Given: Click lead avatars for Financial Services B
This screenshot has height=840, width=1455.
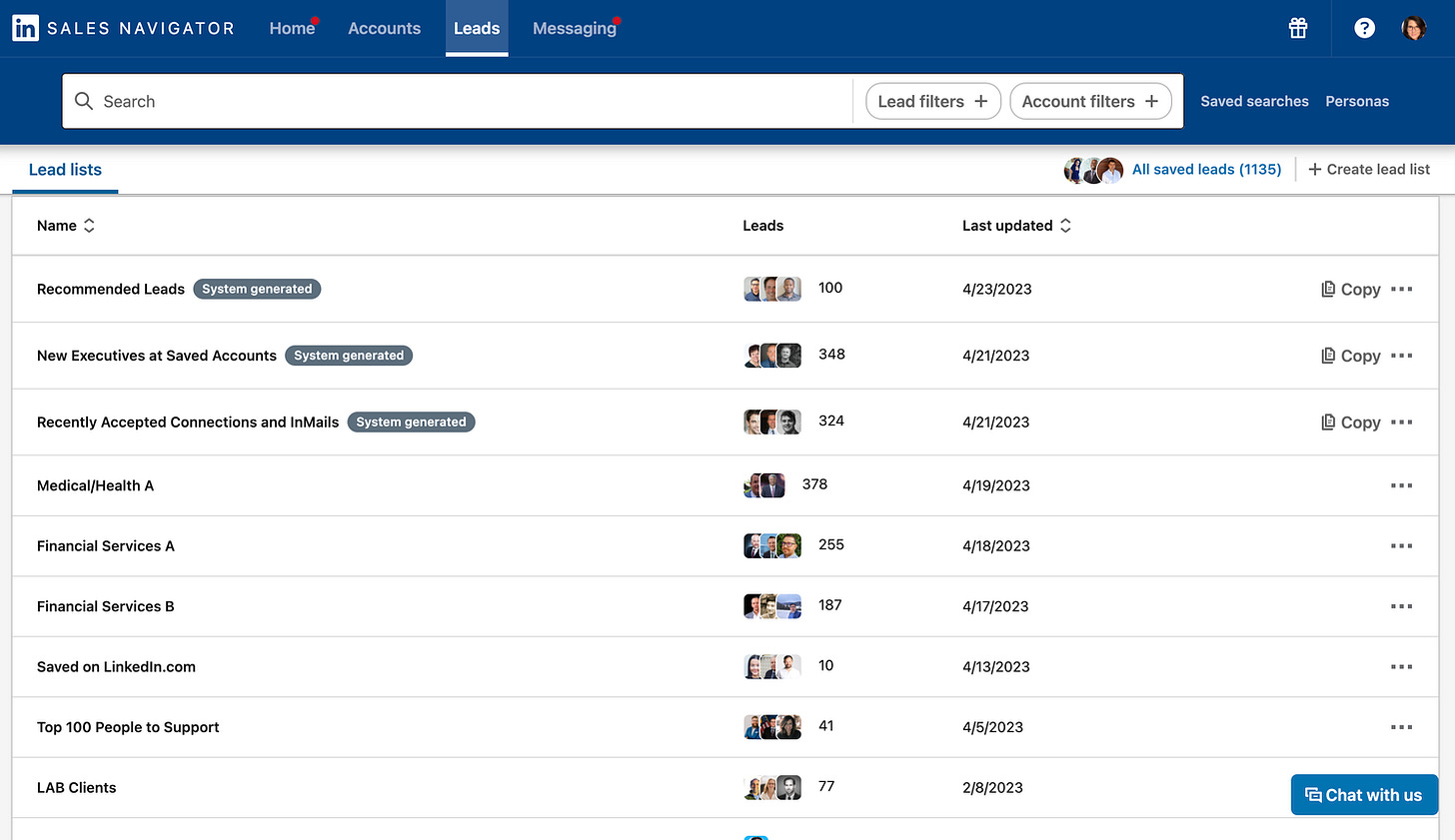Looking at the screenshot, I should [772, 606].
